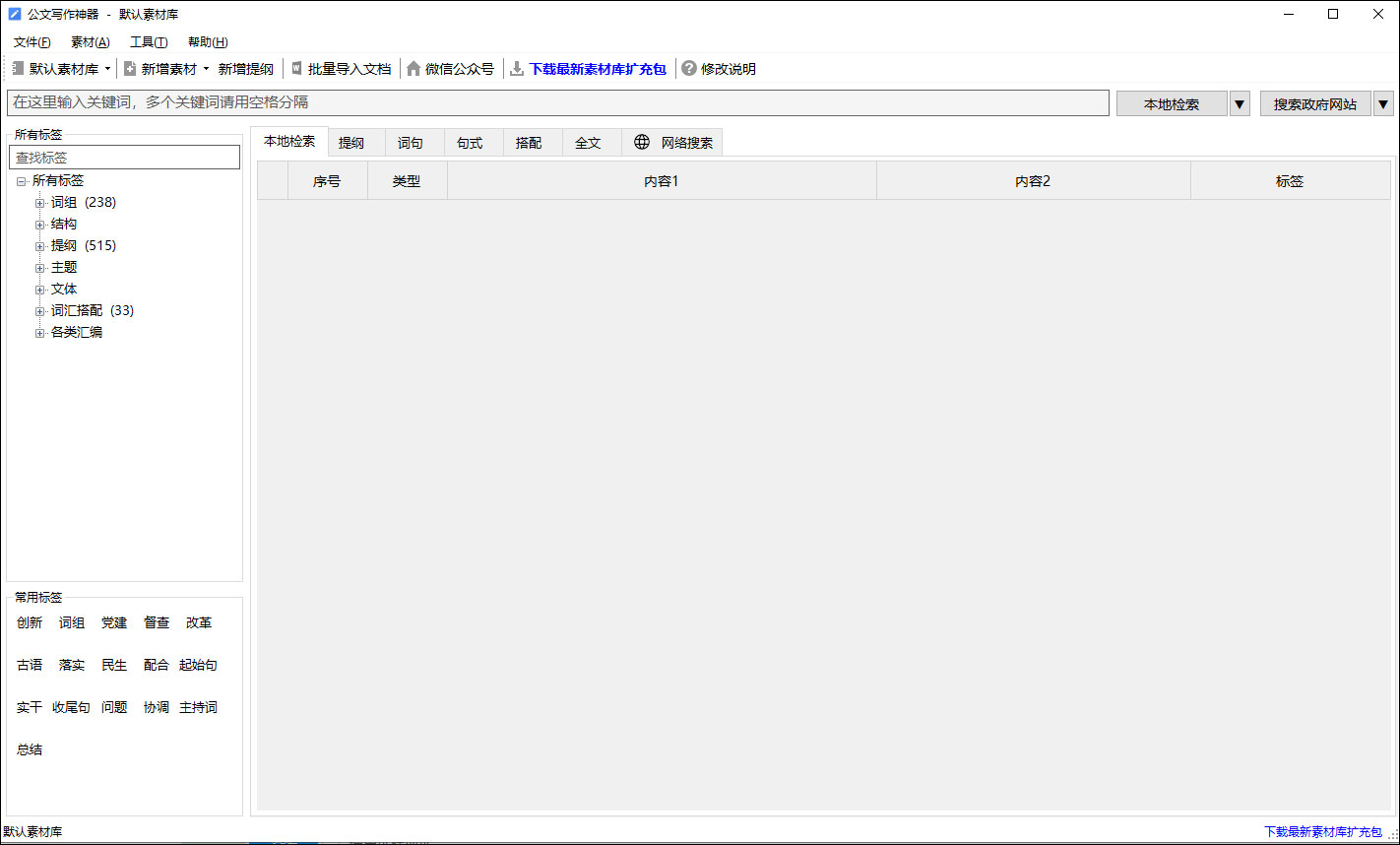1400x845 pixels.
Task: Click the home icon for 微信公众号
Action: 414,69
